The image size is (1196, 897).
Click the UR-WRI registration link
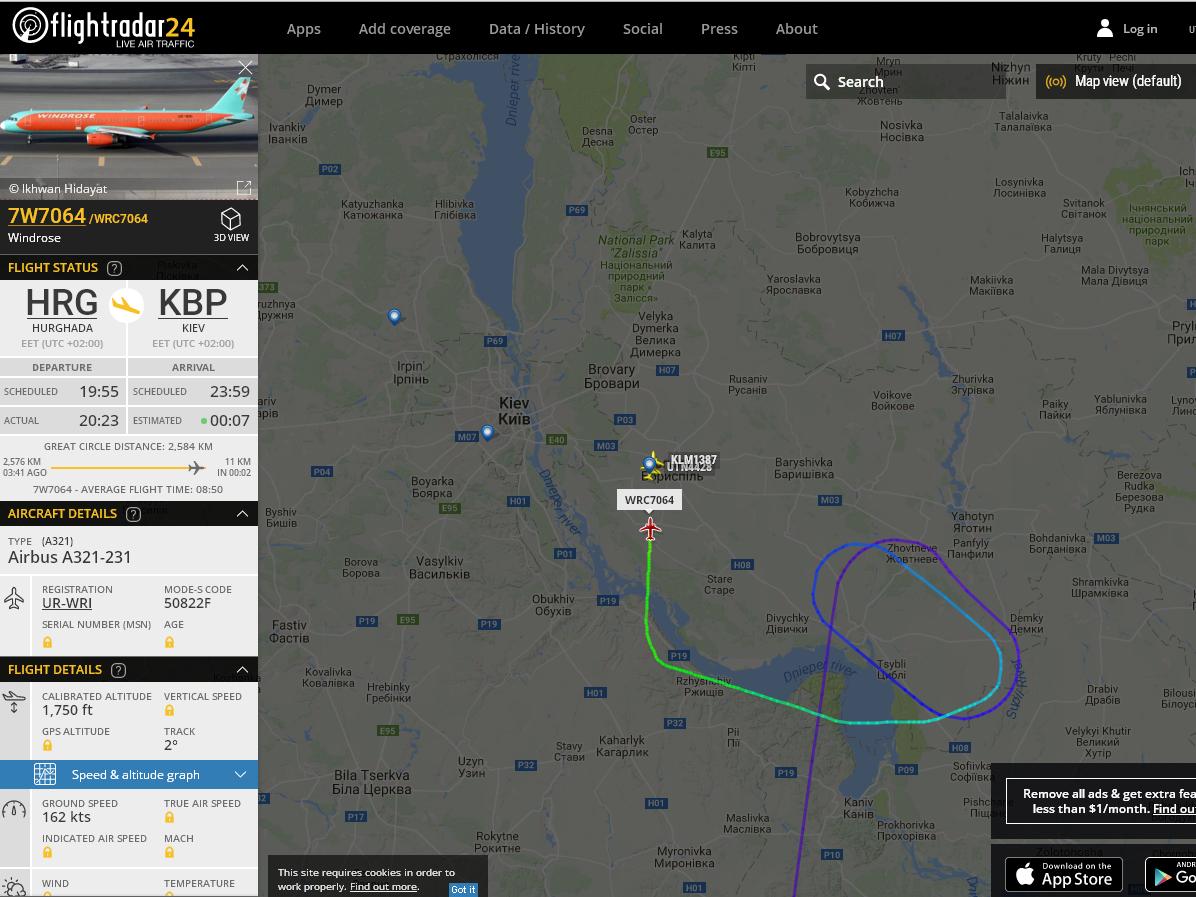tap(67, 603)
